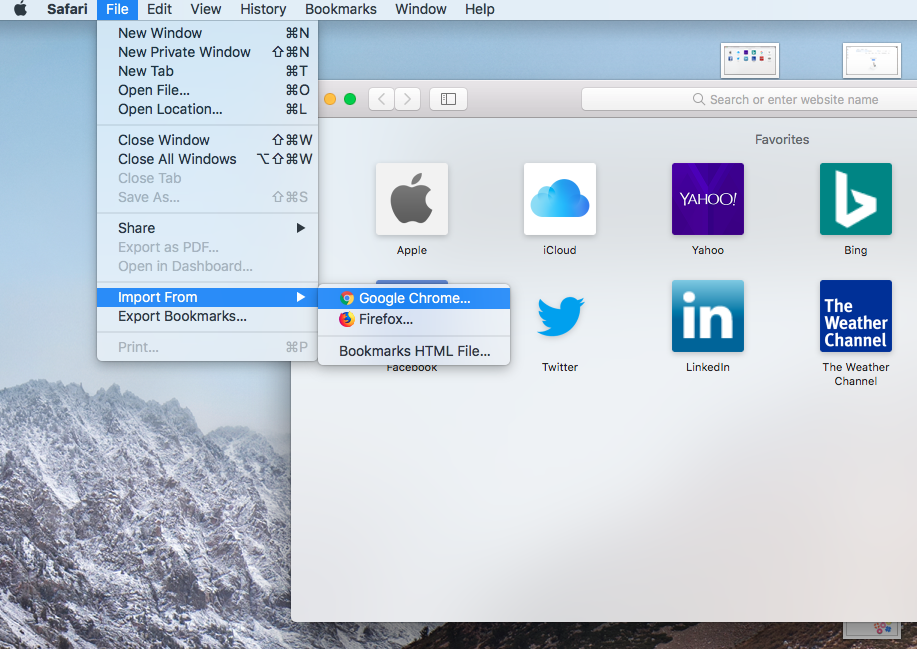Screen dimensions: 917x649
Task: Click Export Bookmarks menu item
Action: [x=182, y=317]
